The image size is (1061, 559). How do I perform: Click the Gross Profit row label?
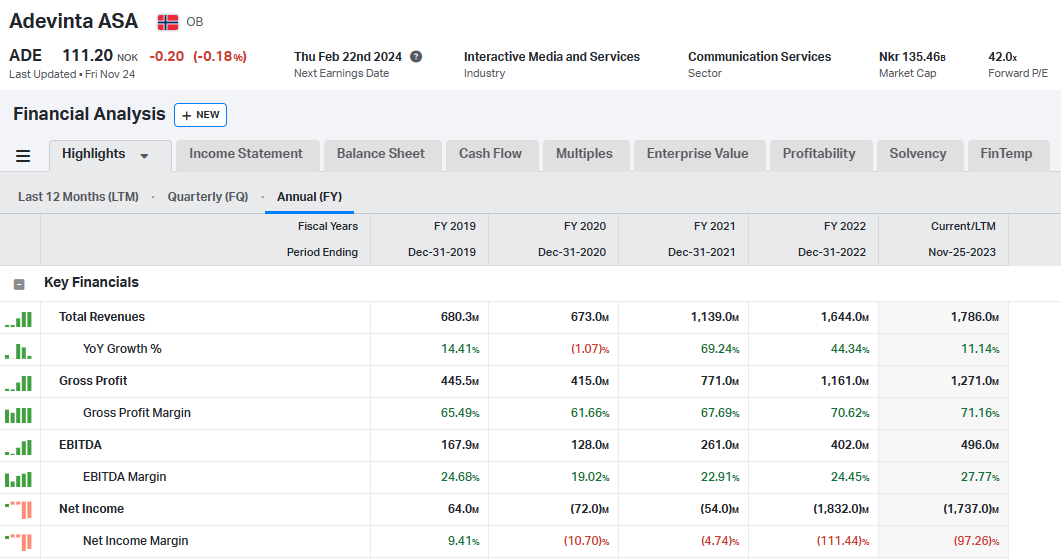point(93,381)
